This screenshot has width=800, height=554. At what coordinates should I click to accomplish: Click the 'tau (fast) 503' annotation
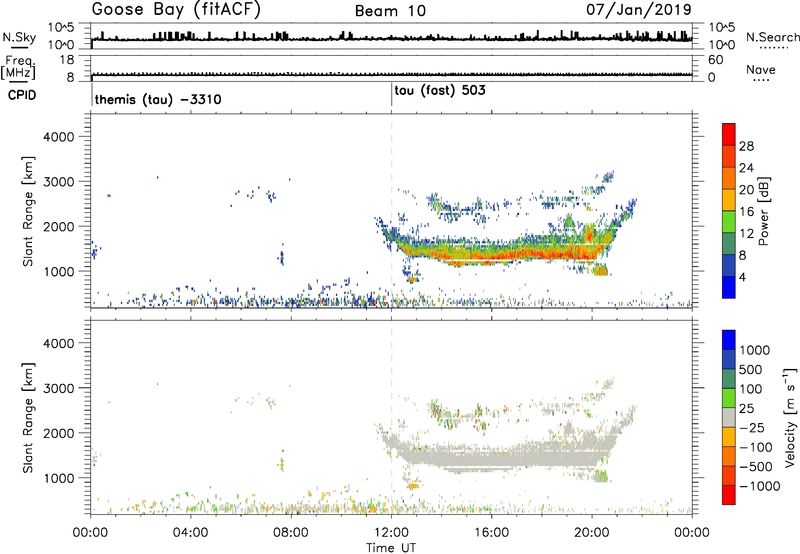coord(440,91)
